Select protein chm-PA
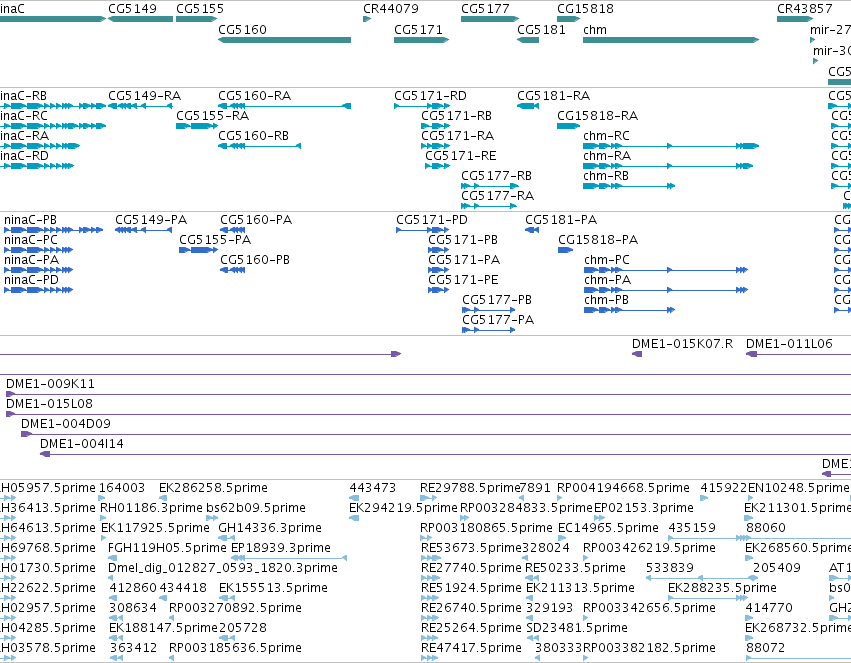The height and width of the screenshot is (663, 851). 666,290
